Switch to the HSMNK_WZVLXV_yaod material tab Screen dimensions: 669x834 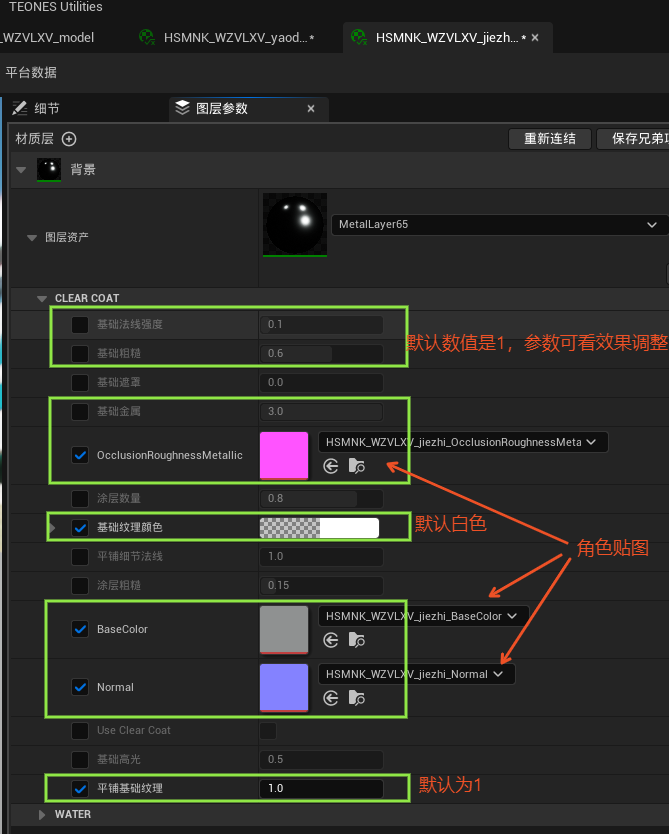pyautogui.click(x=228, y=38)
